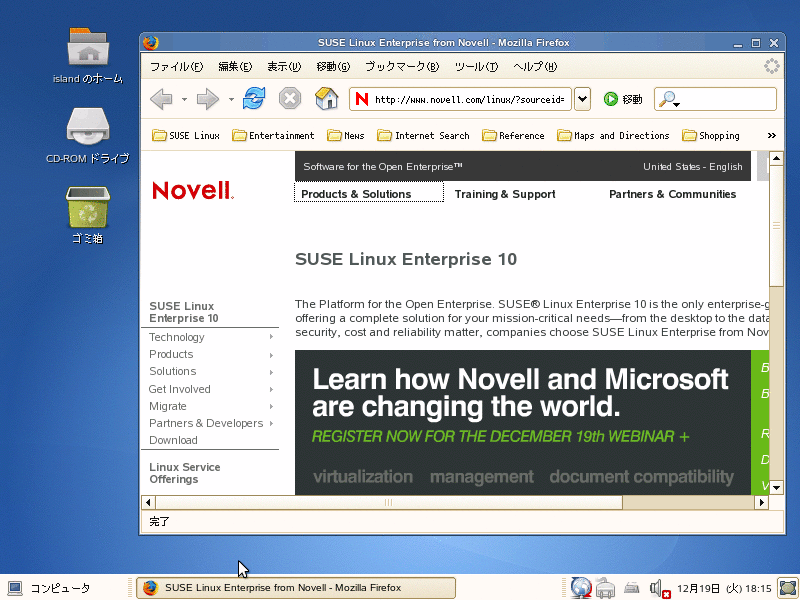The width and height of the screenshot is (800, 600).
Task: Open the Download sidebar link
Action: (x=173, y=440)
